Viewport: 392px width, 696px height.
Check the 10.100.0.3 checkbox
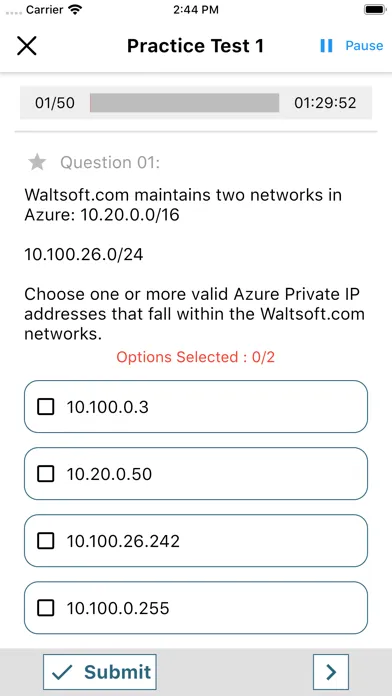click(x=46, y=407)
